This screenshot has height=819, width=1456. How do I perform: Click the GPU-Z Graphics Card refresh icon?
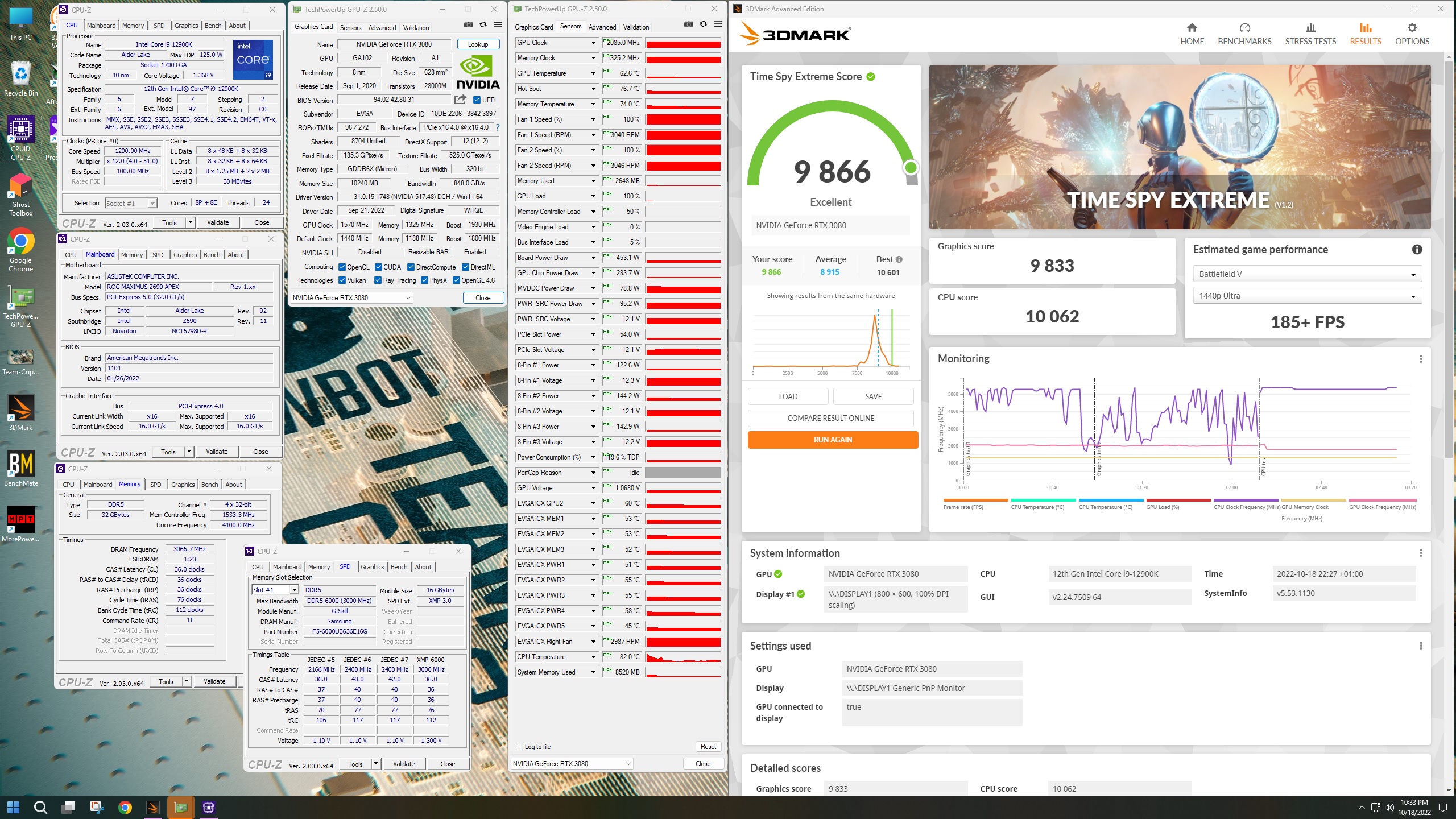[x=483, y=25]
